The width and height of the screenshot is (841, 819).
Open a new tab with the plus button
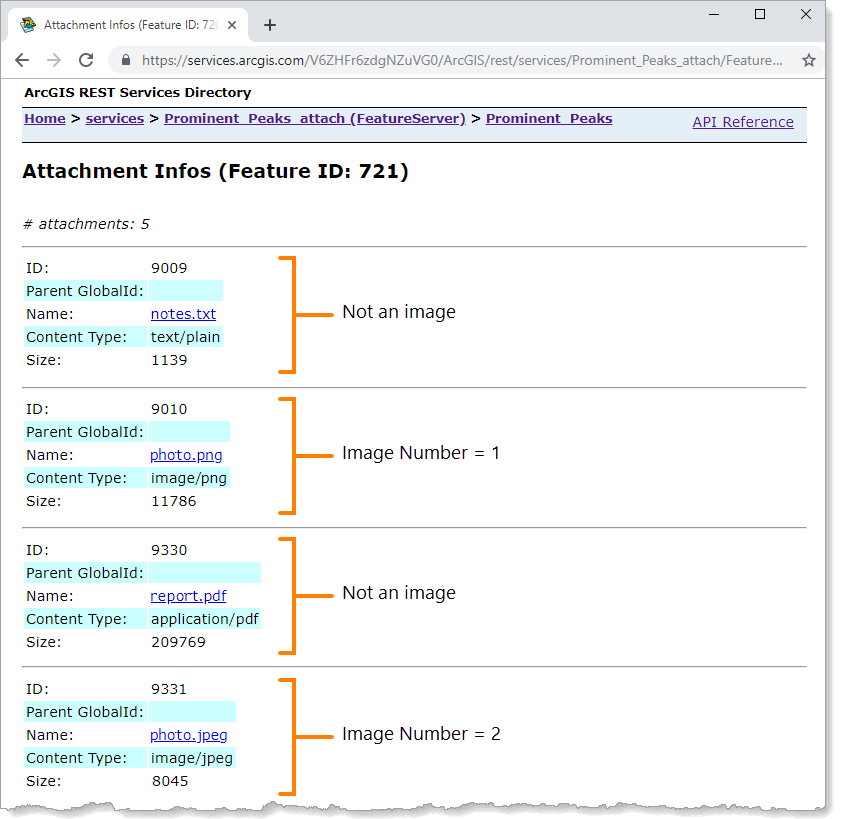click(x=269, y=25)
